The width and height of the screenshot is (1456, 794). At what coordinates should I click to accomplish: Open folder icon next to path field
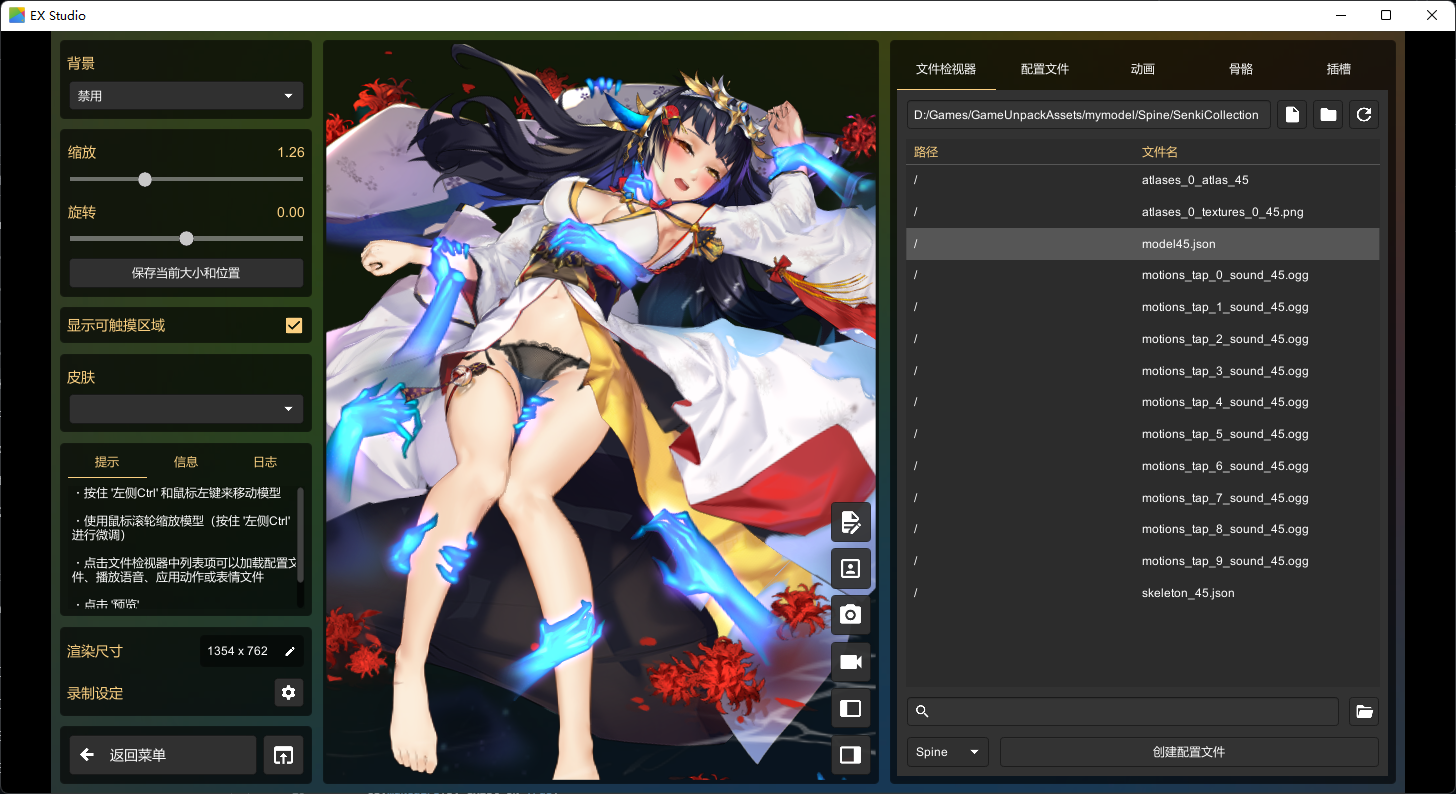coord(1328,115)
